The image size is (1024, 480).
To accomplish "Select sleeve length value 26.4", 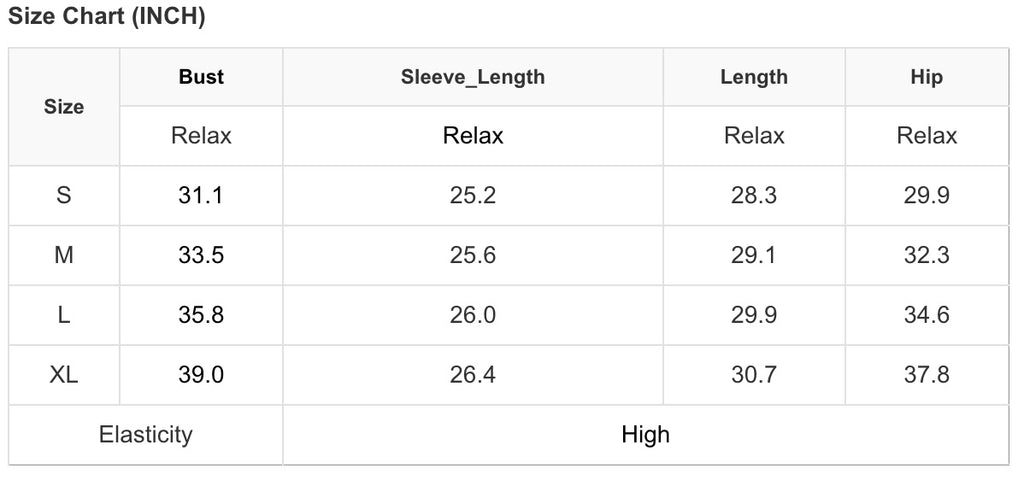I will click(x=473, y=375).
